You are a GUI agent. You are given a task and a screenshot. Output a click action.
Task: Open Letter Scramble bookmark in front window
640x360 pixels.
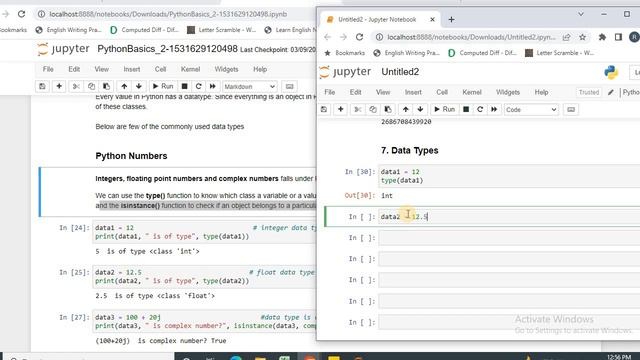point(560,53)
